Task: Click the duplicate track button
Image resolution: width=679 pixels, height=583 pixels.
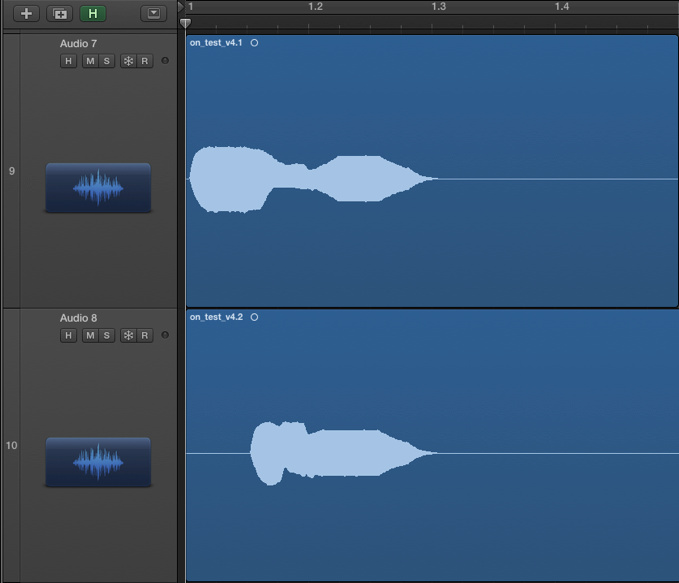Action: [60, 13]
